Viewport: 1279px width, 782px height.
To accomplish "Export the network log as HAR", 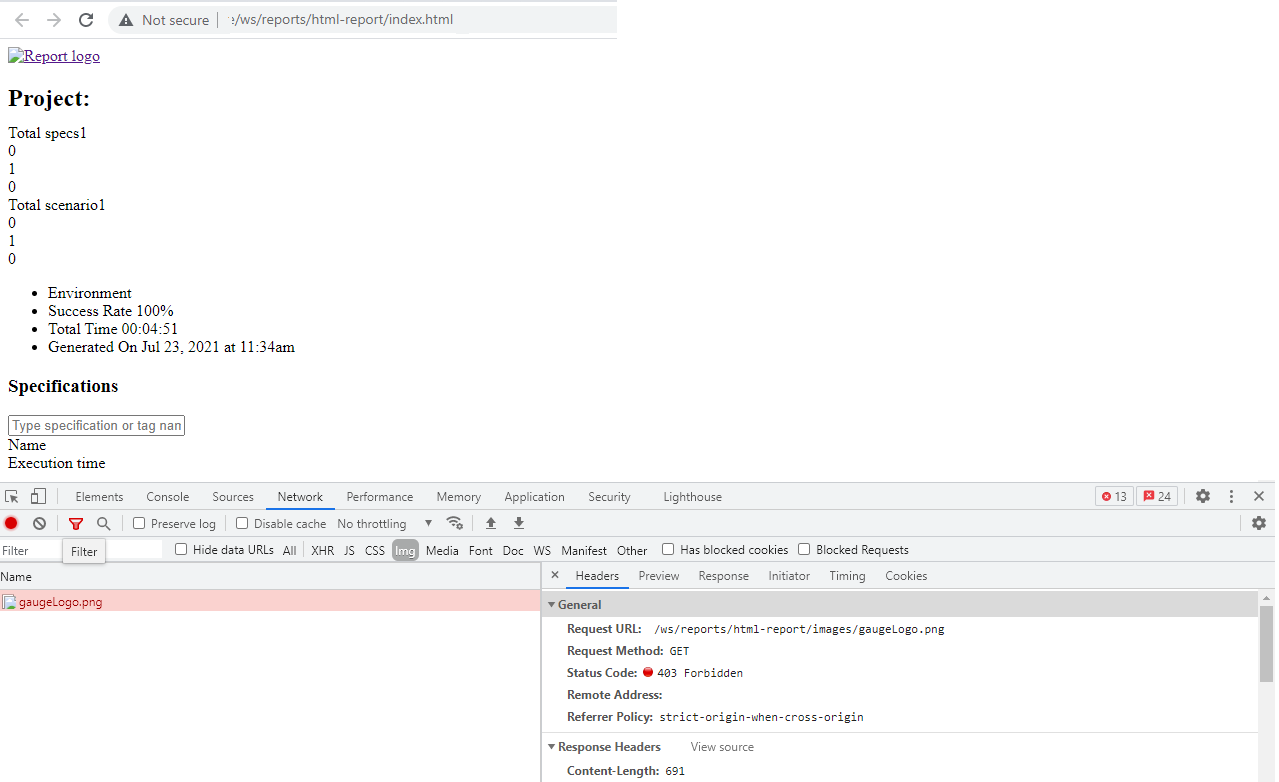I will (518, 523).
